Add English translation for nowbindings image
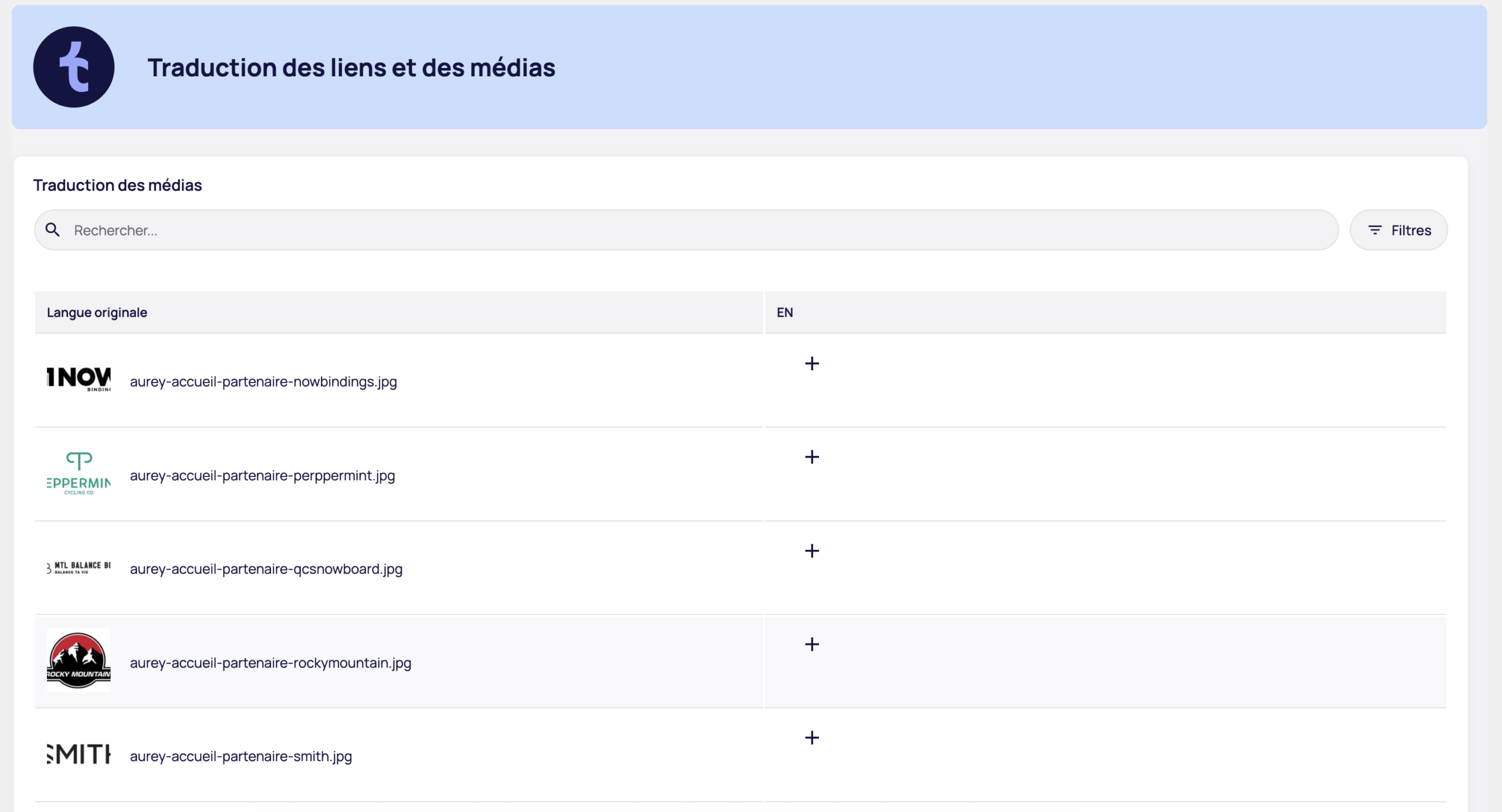 pos(812,364)
